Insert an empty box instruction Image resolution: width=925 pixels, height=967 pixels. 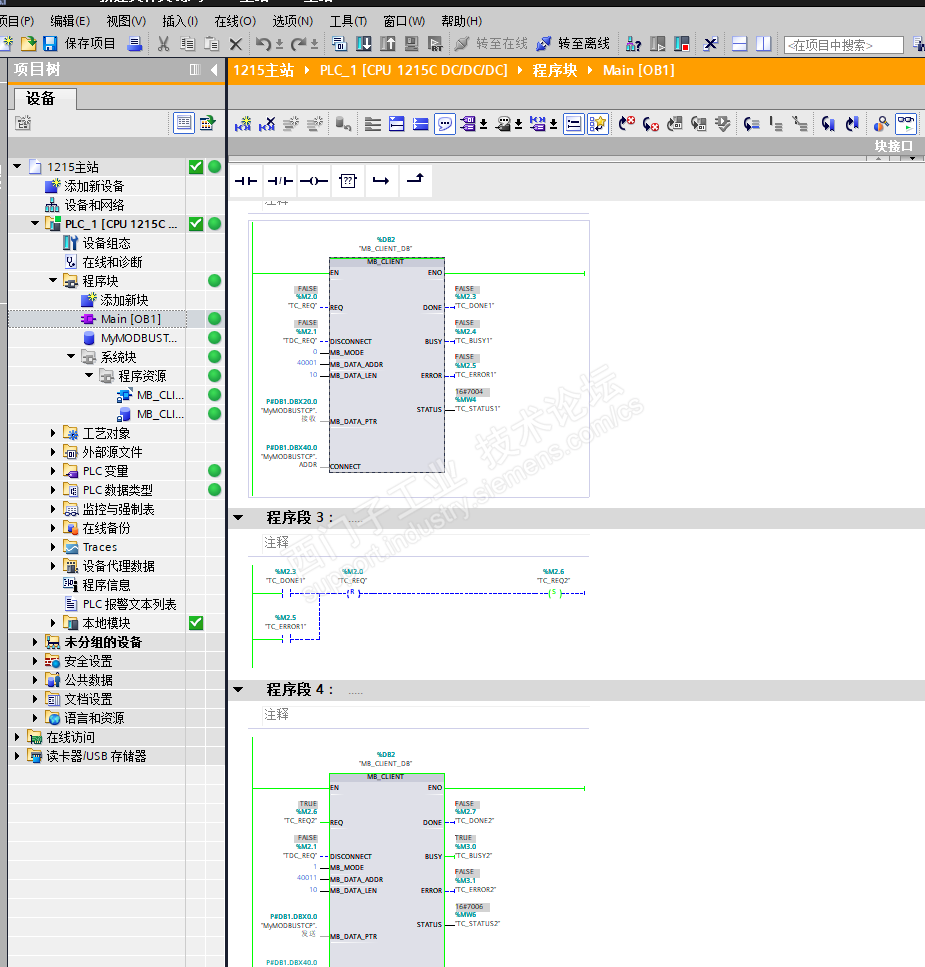pos(347,181)
